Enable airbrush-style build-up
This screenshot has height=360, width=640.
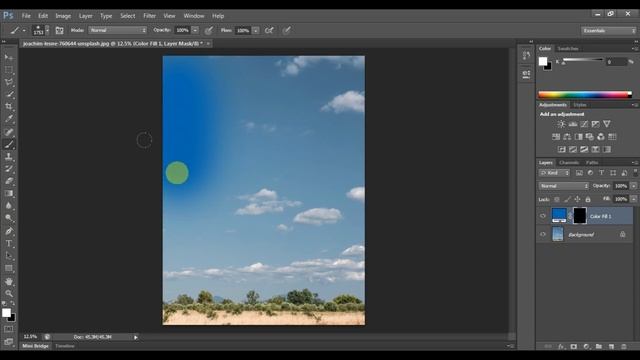click(269, 30)
